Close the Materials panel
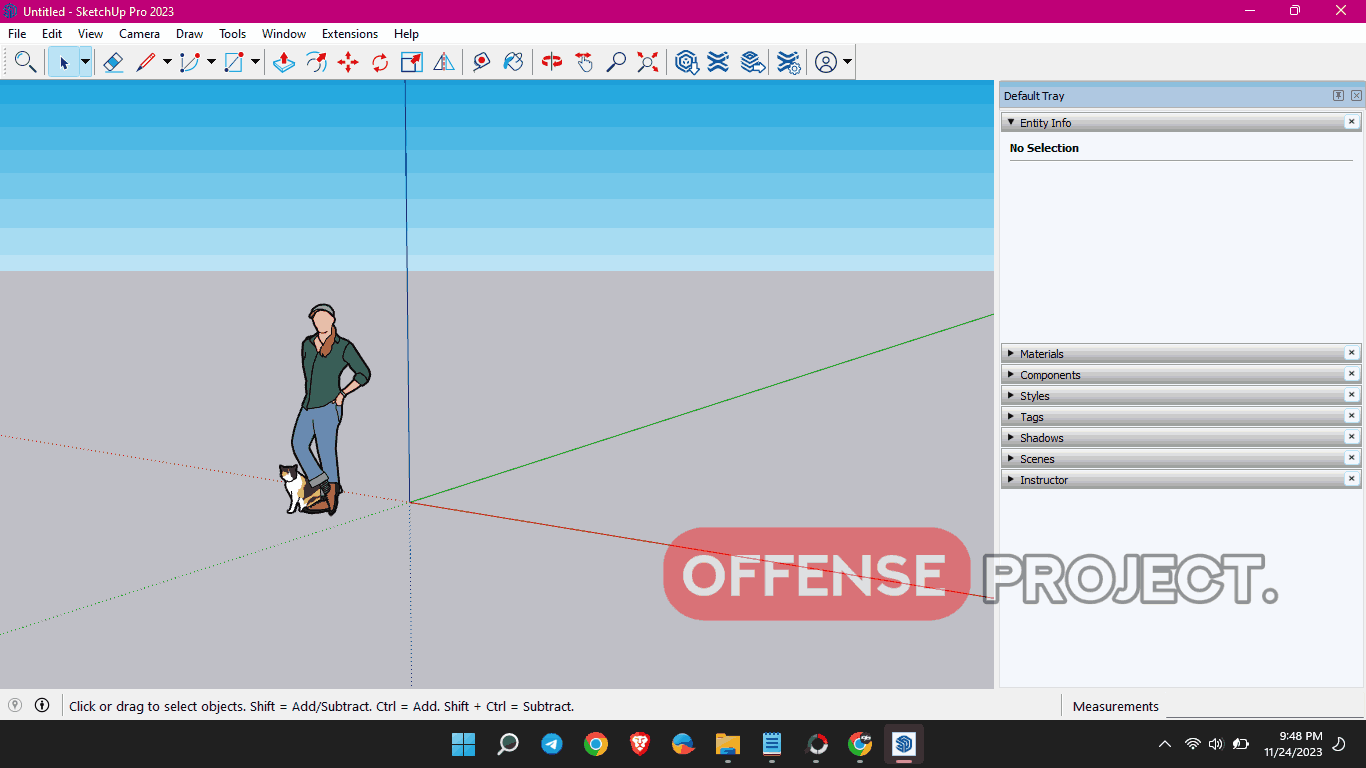 [x=1351, y=353]
